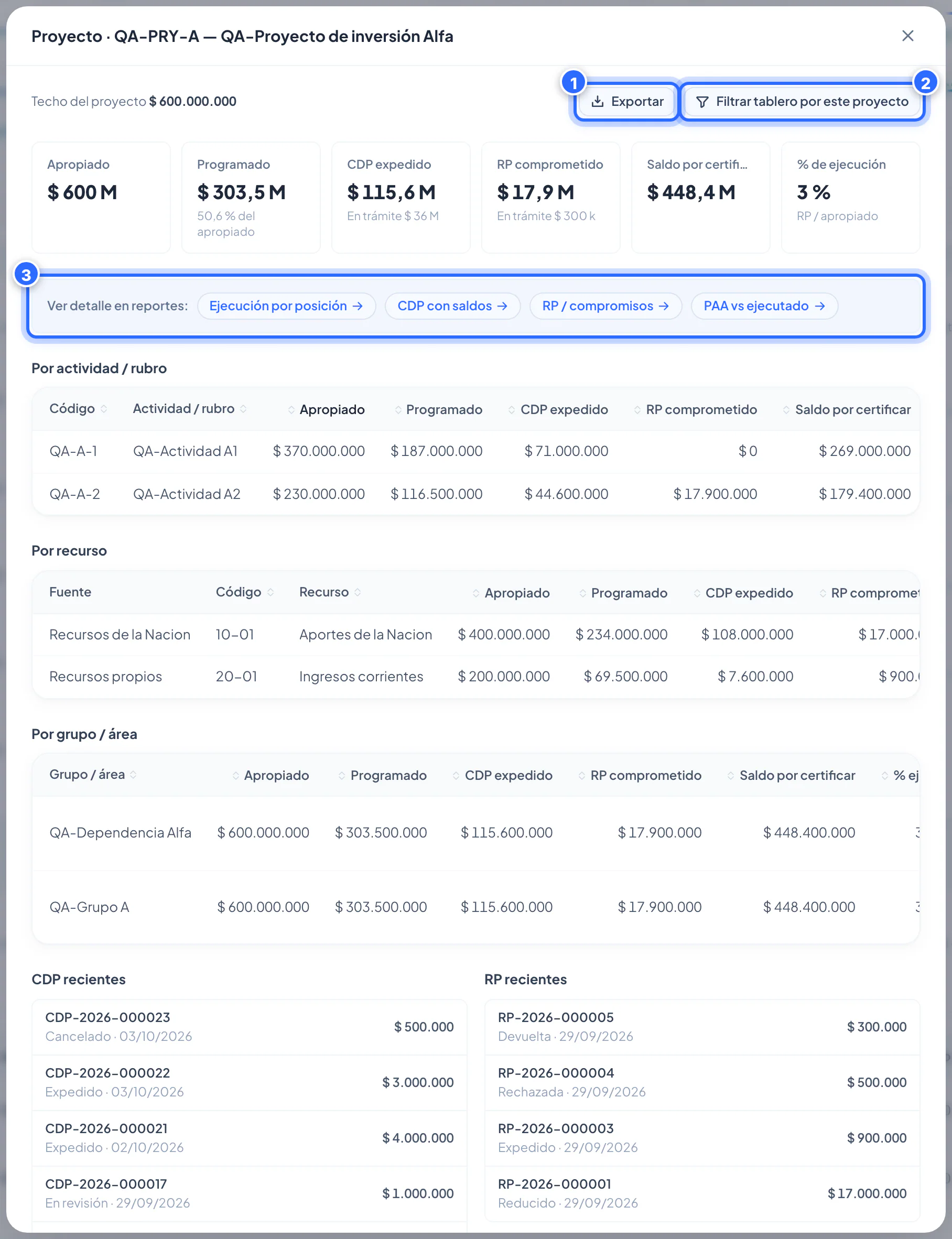Open the Ejecución por posición report link
This screenshot has height=1239, width=952.
click(286, 306)
